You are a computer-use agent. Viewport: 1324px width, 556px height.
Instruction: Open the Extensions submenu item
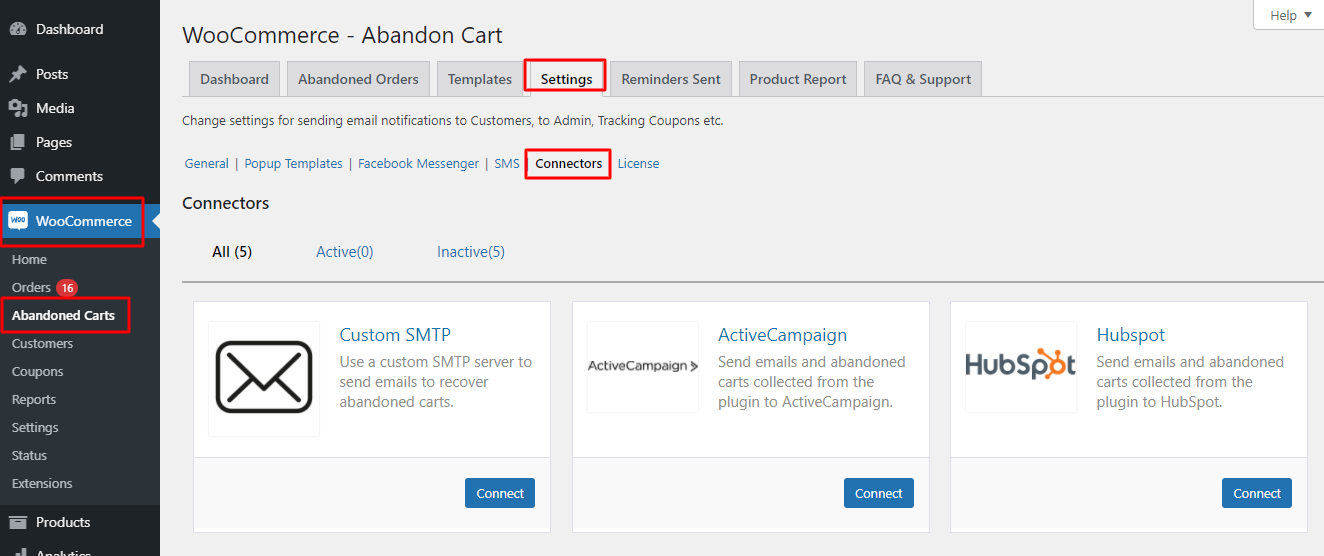(42, 483)
